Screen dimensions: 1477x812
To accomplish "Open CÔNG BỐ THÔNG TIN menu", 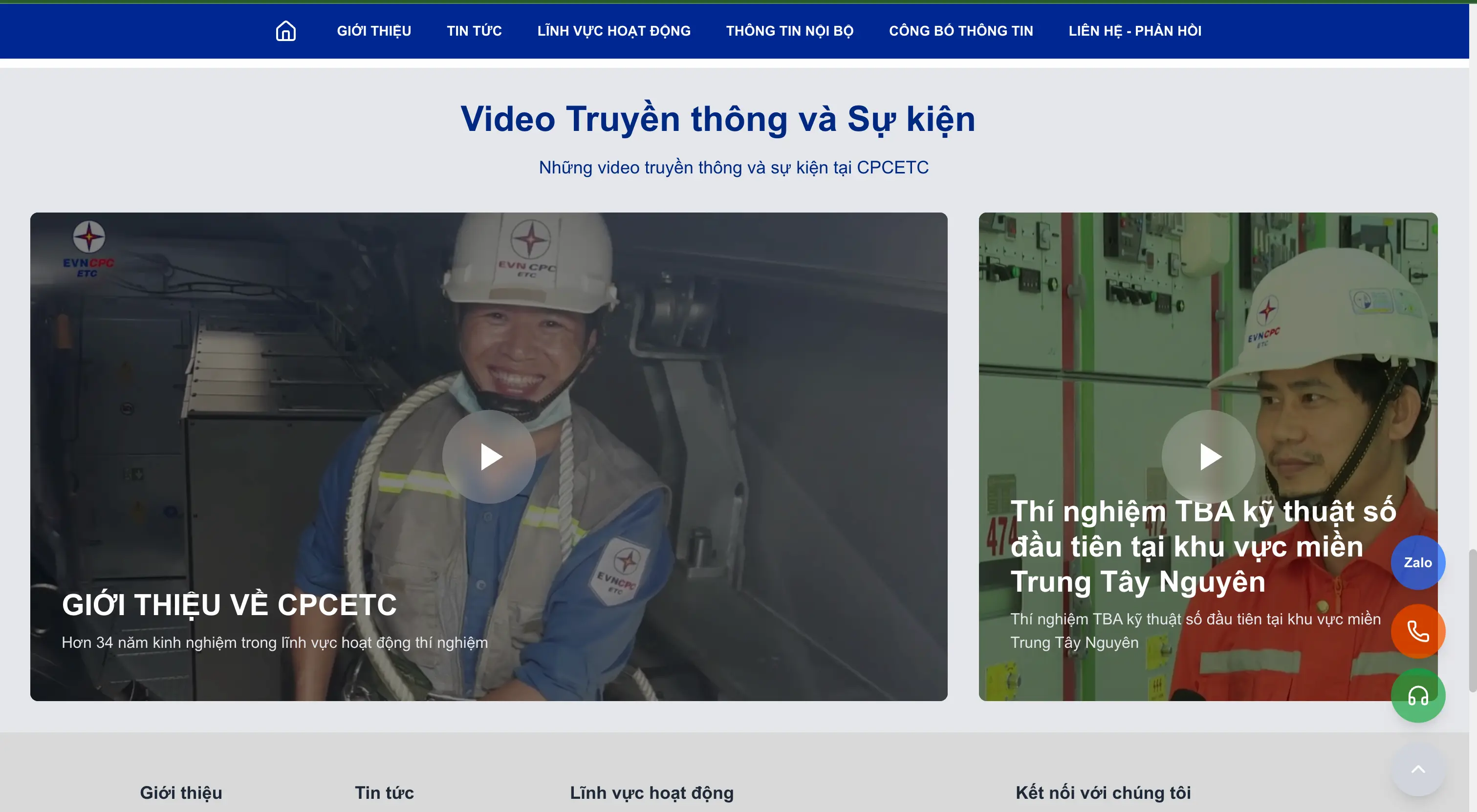I will 960,31.
